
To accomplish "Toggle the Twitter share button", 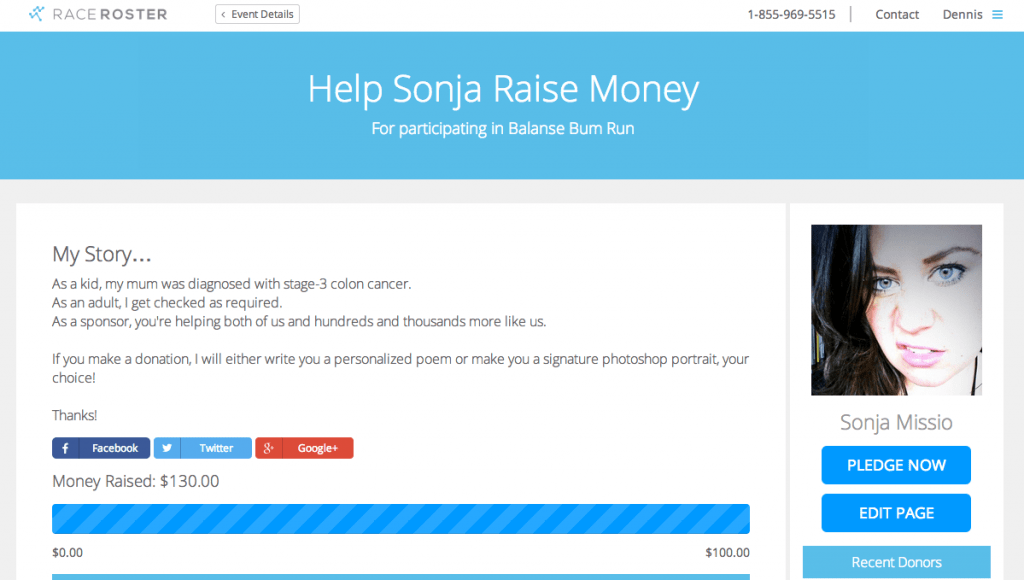I will tap(202, 447).
